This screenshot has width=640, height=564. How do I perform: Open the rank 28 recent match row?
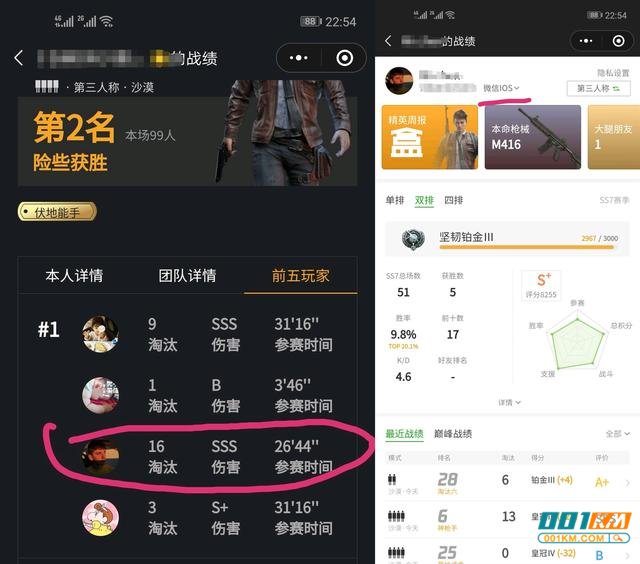pyautogui.click(x=507, y=483)
